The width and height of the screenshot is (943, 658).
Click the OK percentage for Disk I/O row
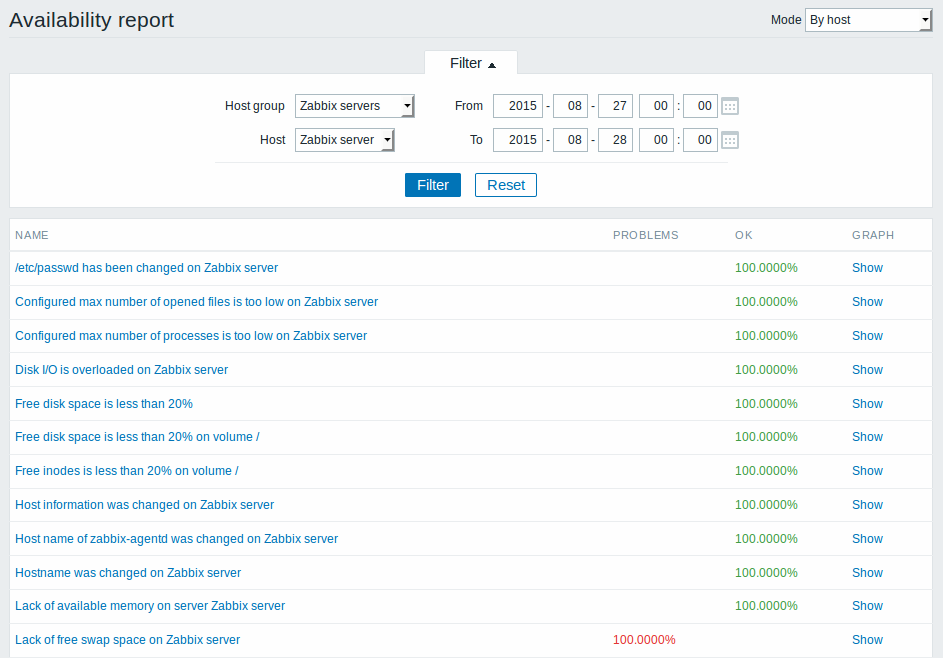pyautogui.click(x=766, y=370)
